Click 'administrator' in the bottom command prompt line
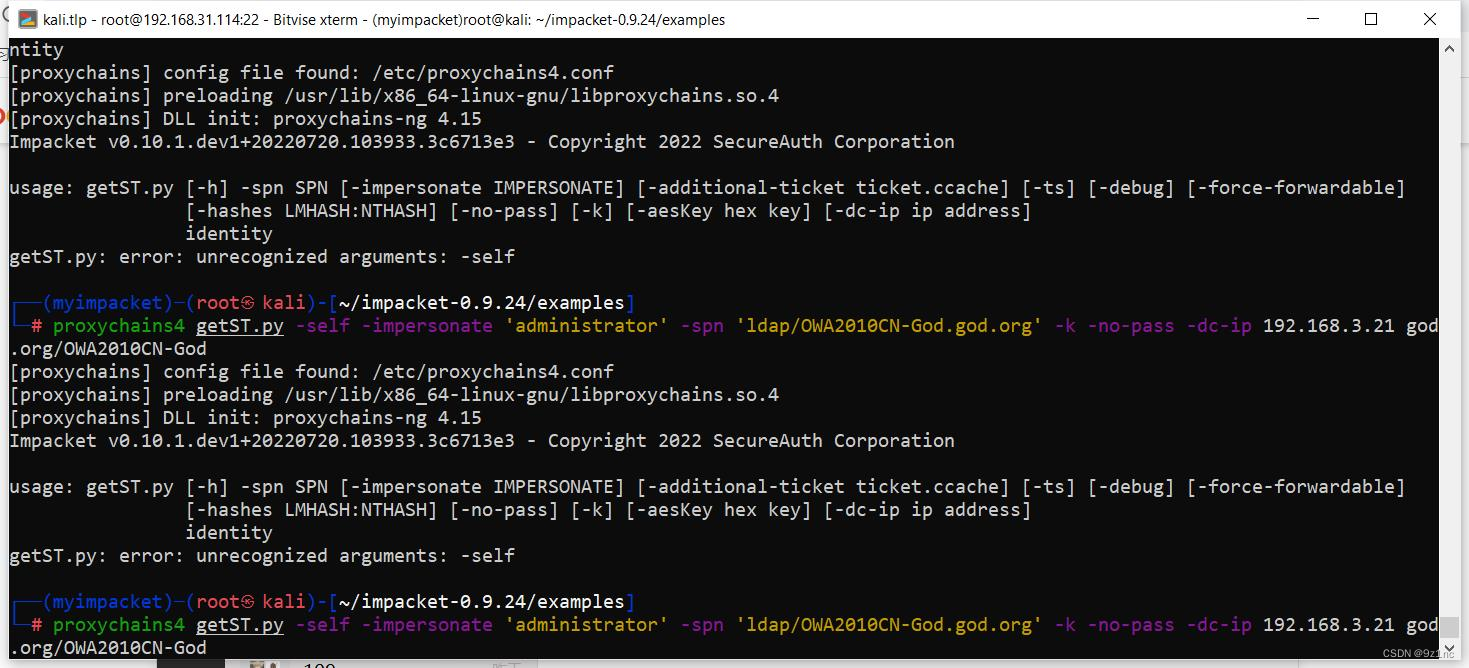This screenshot has width=1469, height=668. [586, 625]
